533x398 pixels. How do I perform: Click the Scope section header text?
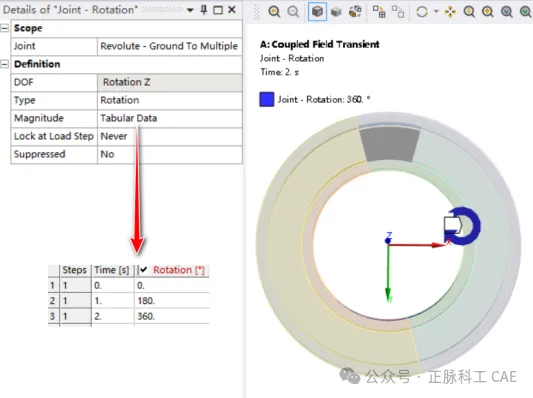coord(28,28)
